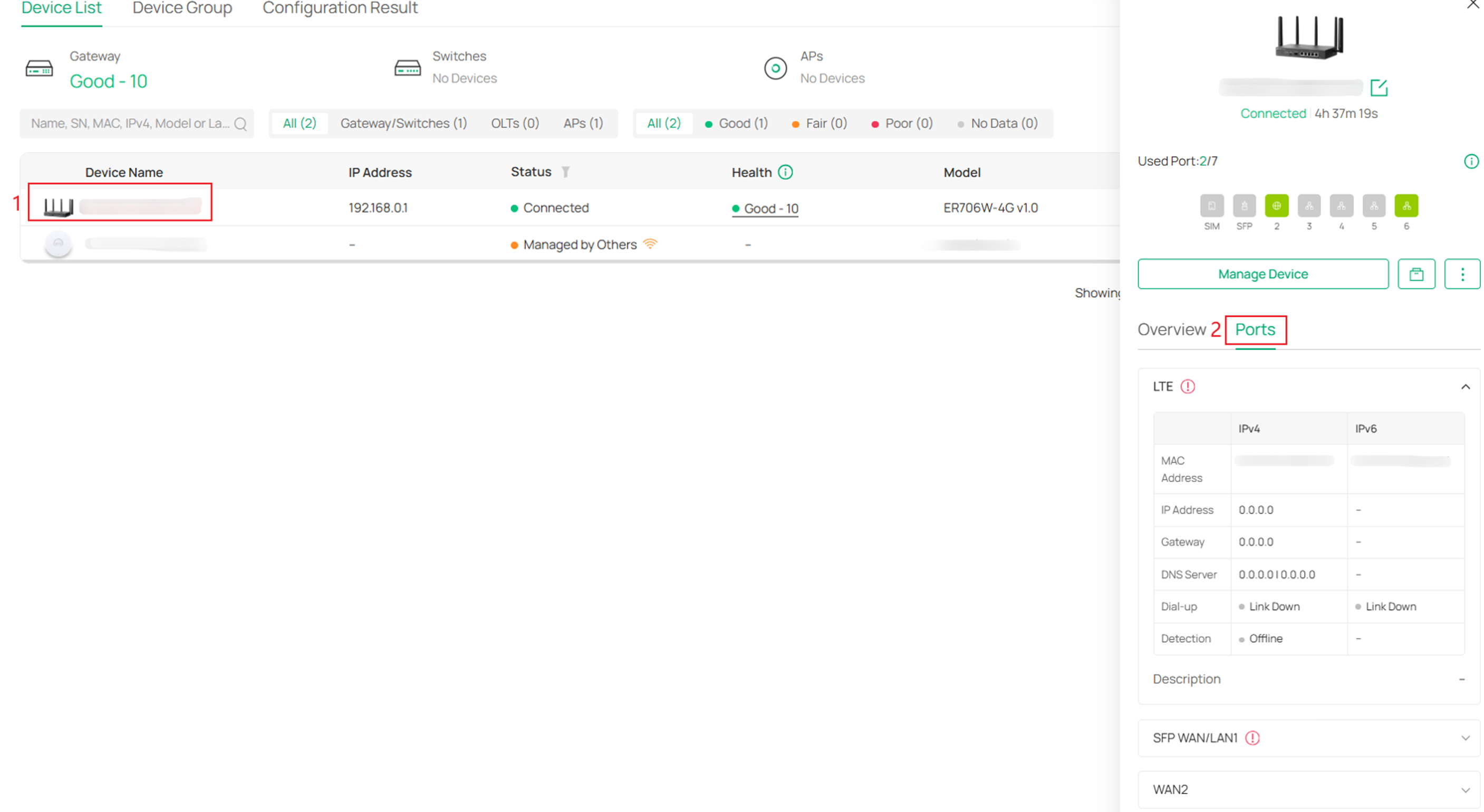The image size is (1484, 812).
Task: Click the Wi-Fi icon beside Managed by Others
Action: coord(650,244)
